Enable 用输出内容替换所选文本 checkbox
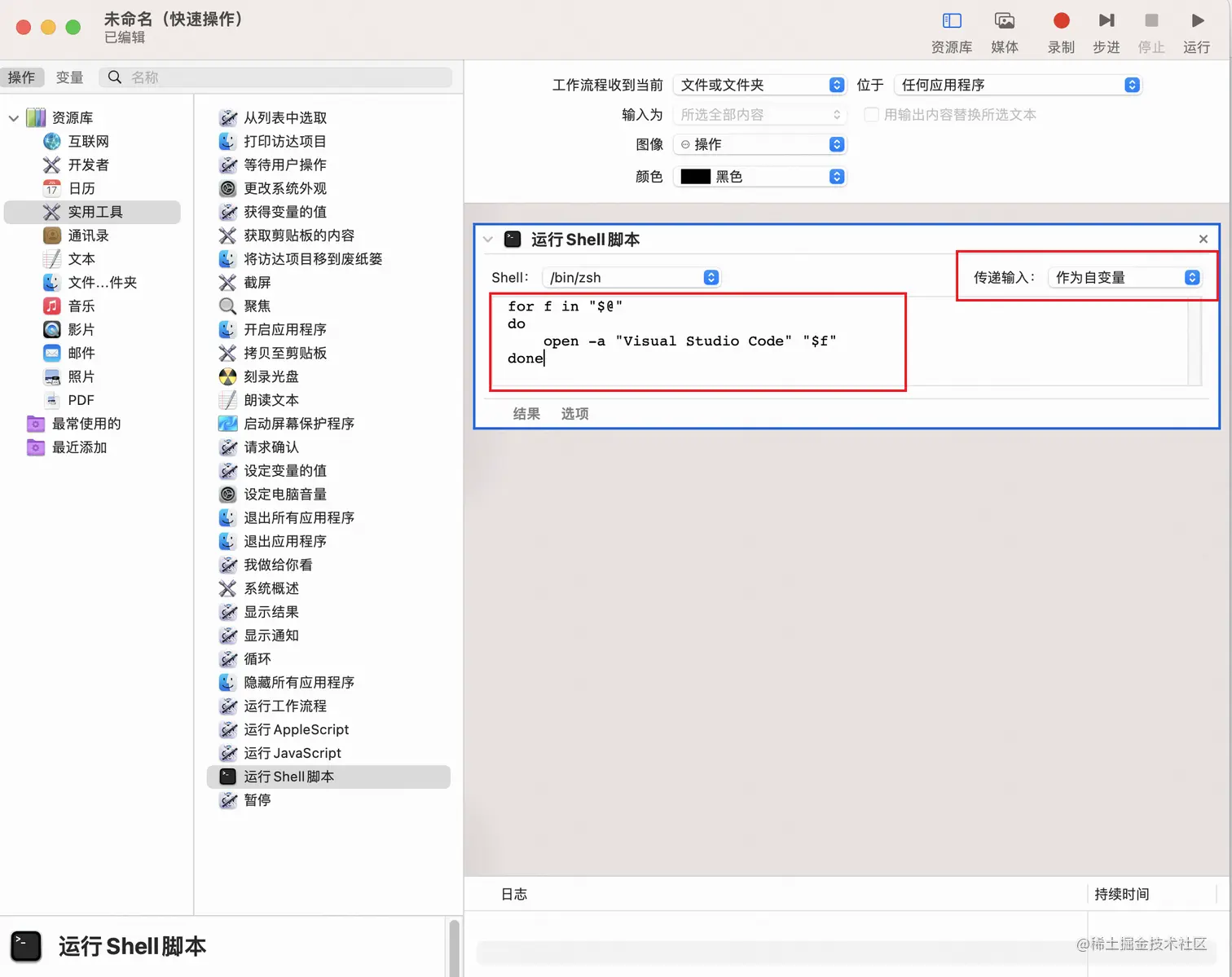 (x=871, y=115)
